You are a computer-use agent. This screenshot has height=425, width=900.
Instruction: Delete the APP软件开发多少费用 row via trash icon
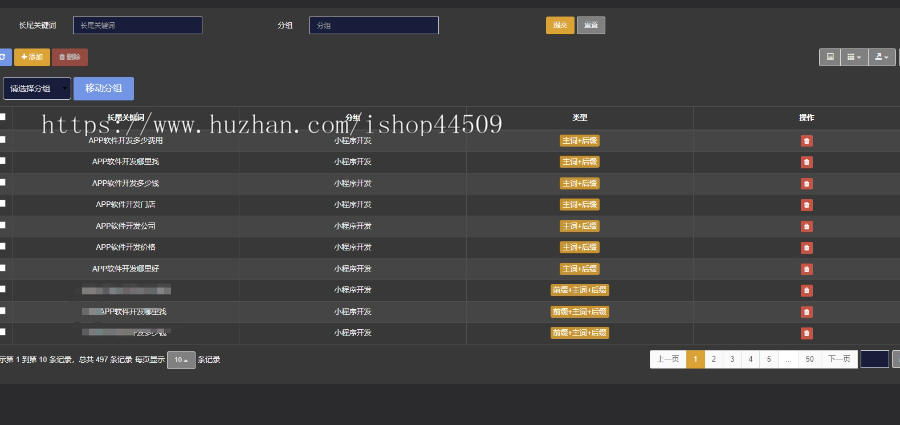click(806, 141)
